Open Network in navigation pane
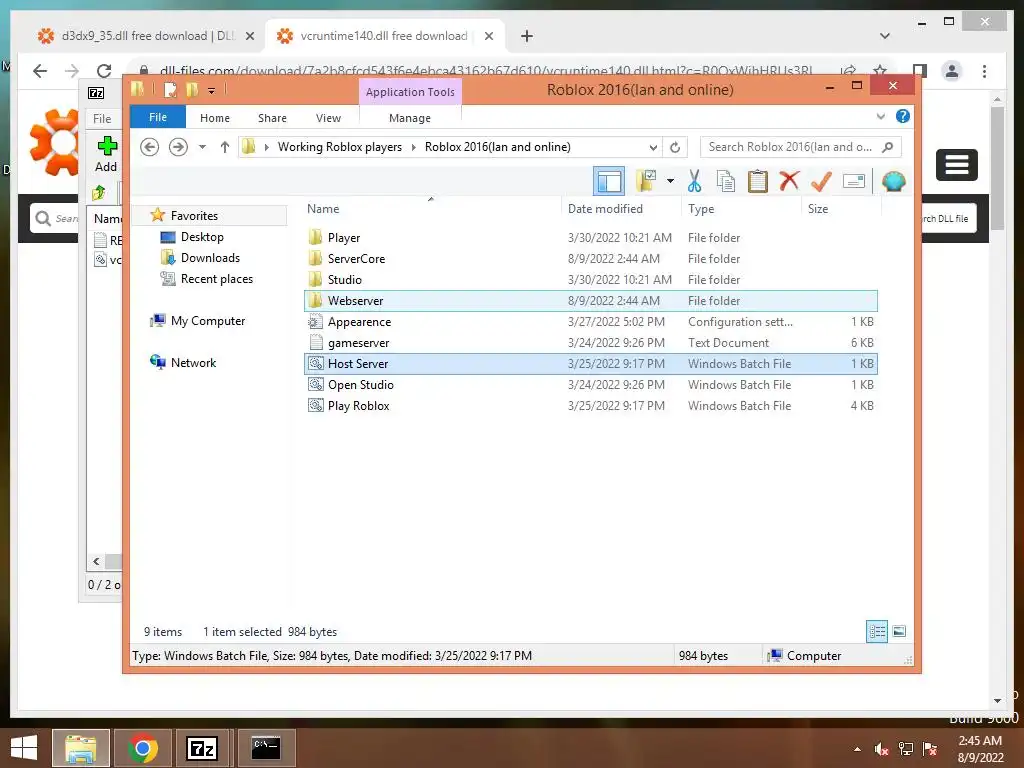Image resolution: width=1024 pixels, height=768 pixels. (x=193, y=362)
